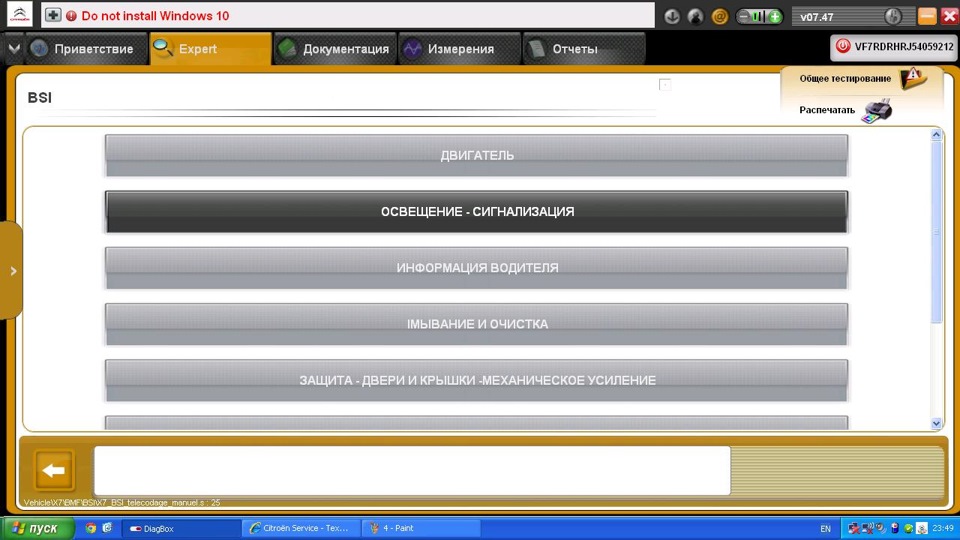The width and height of the screenshot is (960, 540).
Task: Click the small checkbox near the BSI header
Action: point(665,84)
